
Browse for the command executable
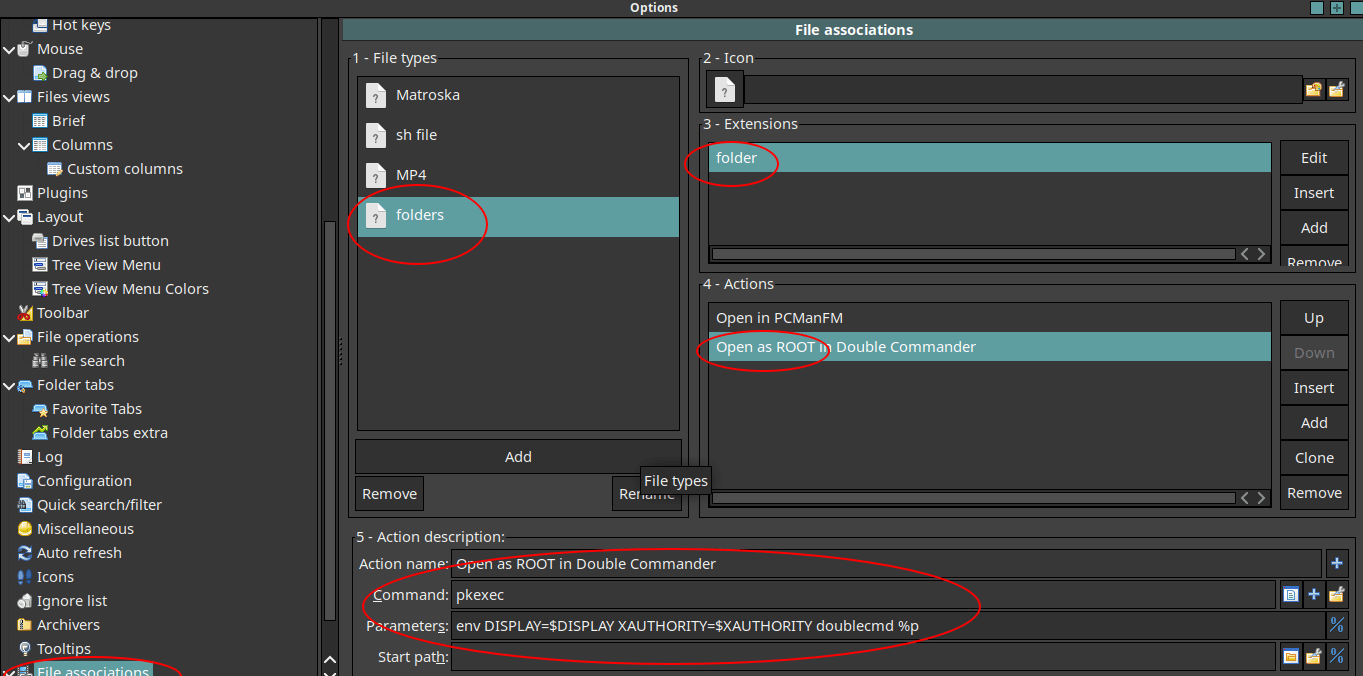point(1337,594)
